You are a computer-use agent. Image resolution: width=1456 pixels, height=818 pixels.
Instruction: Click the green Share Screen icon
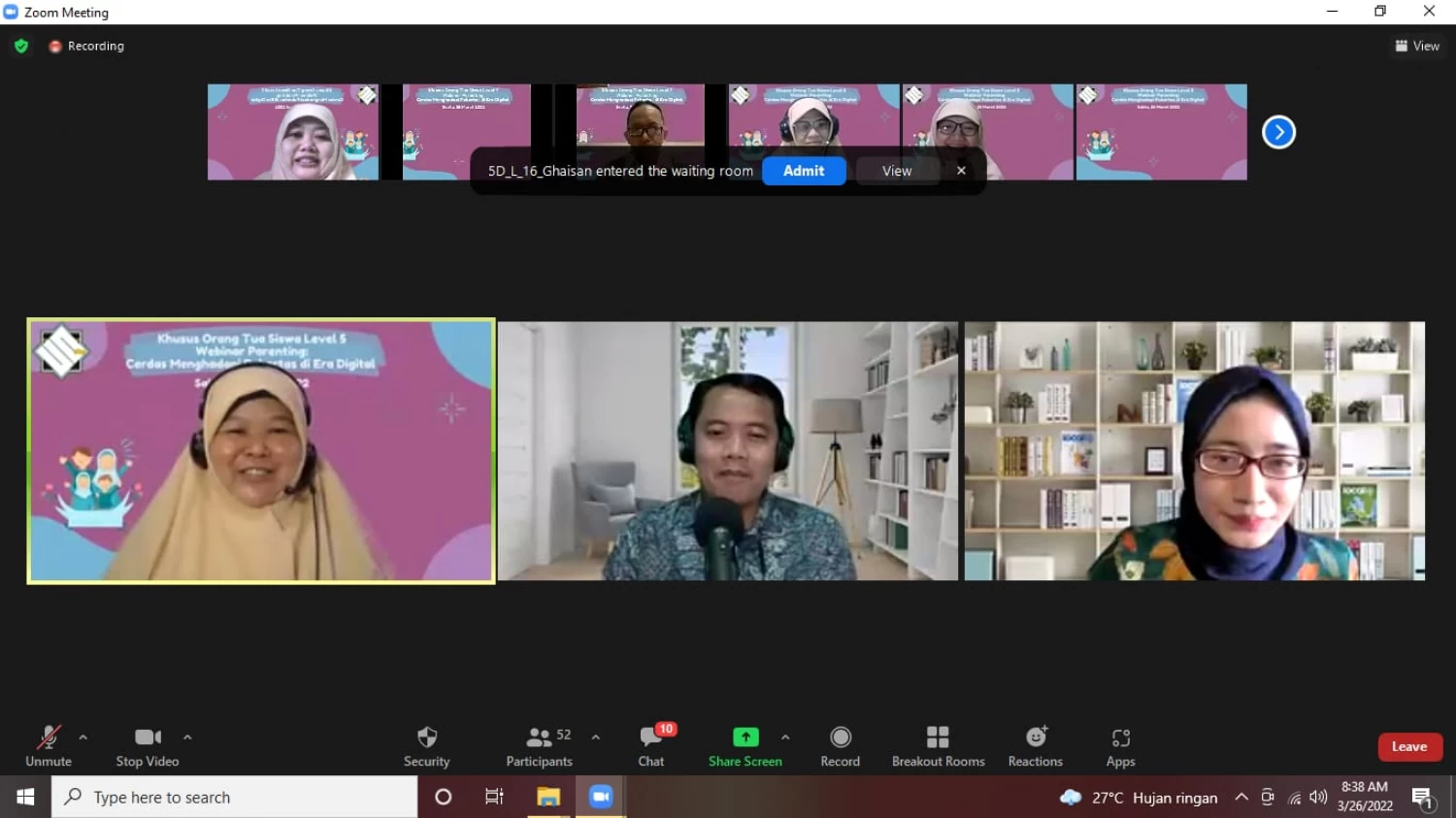point(745,737)
